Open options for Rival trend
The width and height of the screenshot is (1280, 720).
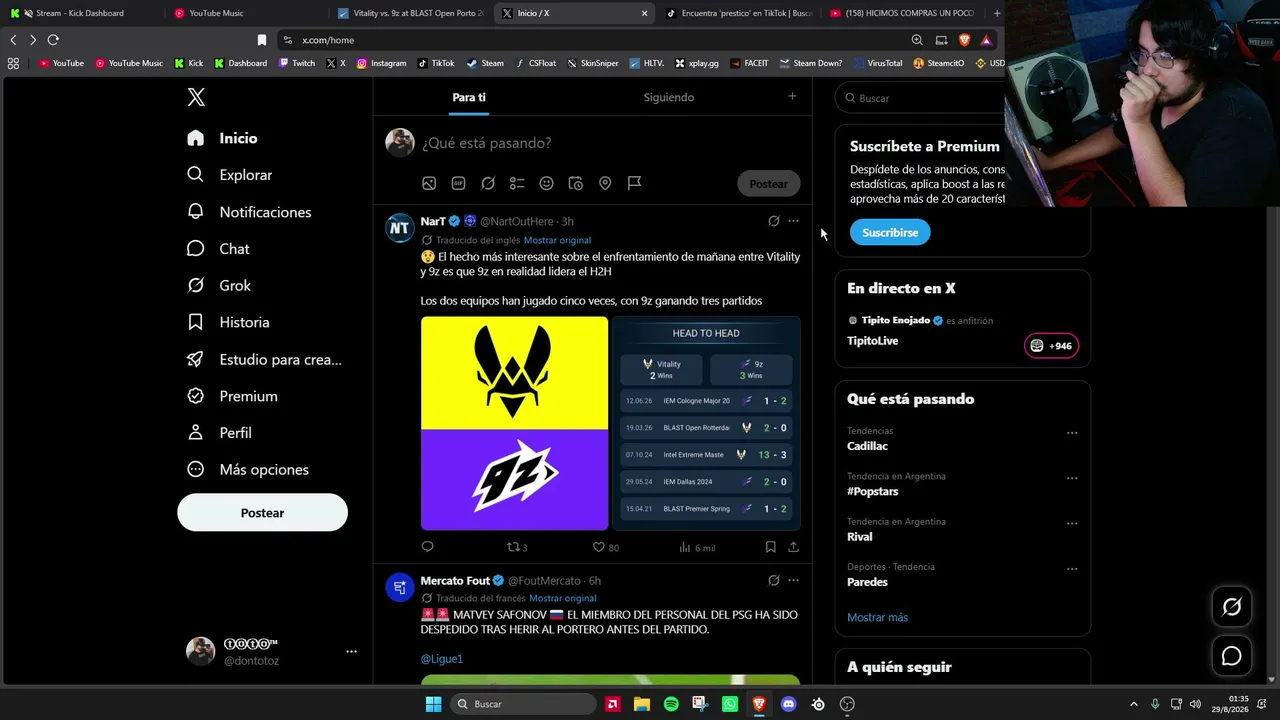[1072, 523]
